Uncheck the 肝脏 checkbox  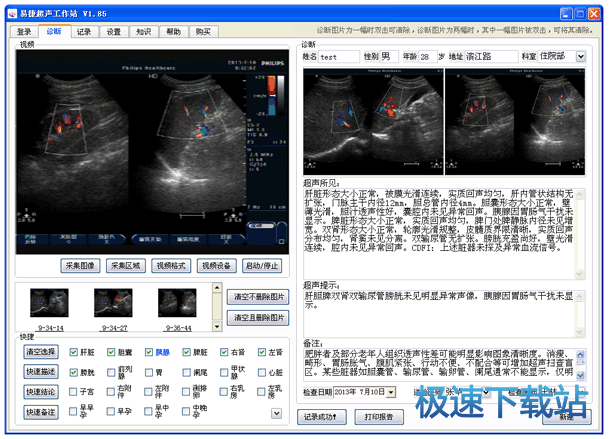tap(73, 352)
